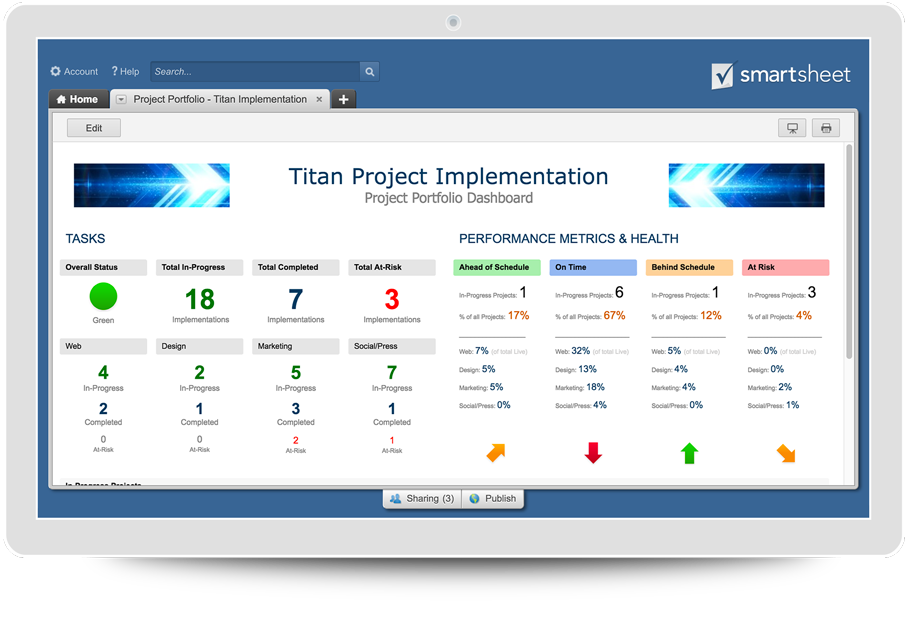Click orange arrow under Ahead of Schedule
This screenshot has height=640, width=908.
click(496, 453)
